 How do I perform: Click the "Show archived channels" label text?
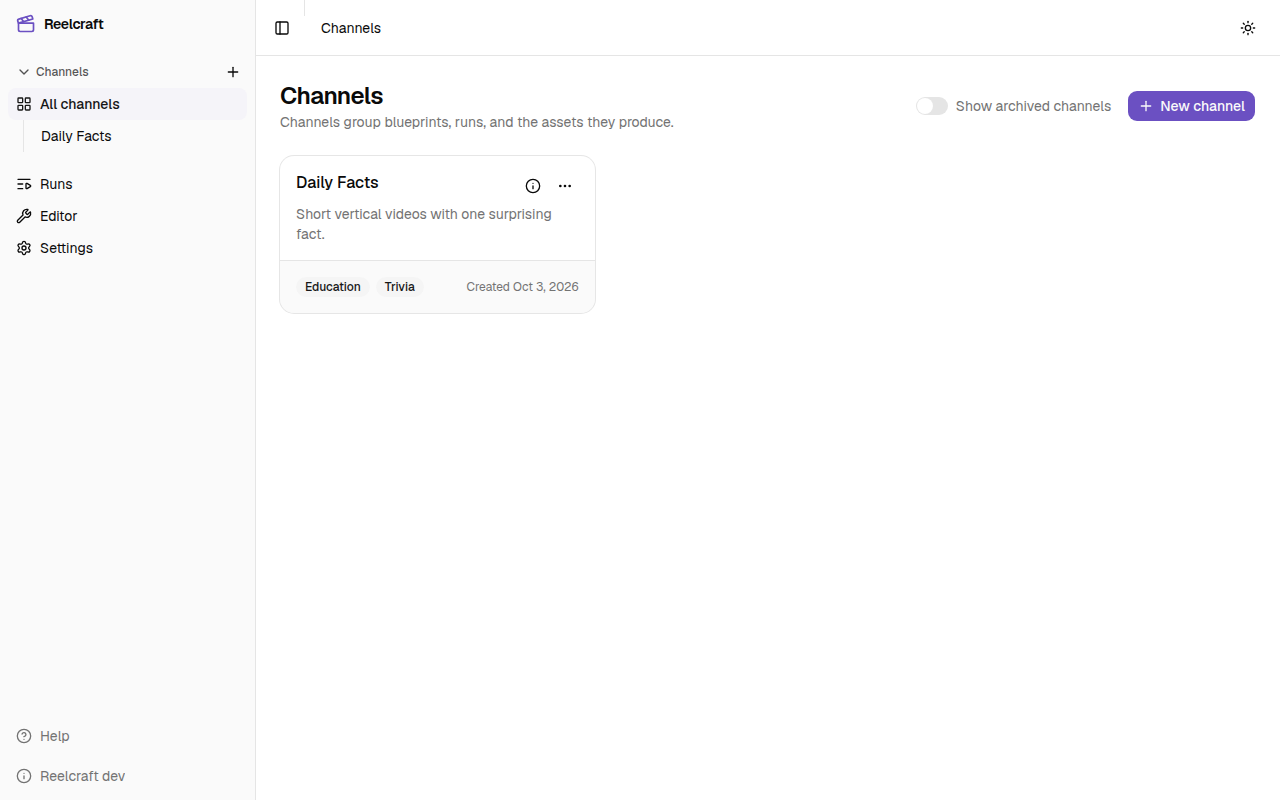[1033, 106]
